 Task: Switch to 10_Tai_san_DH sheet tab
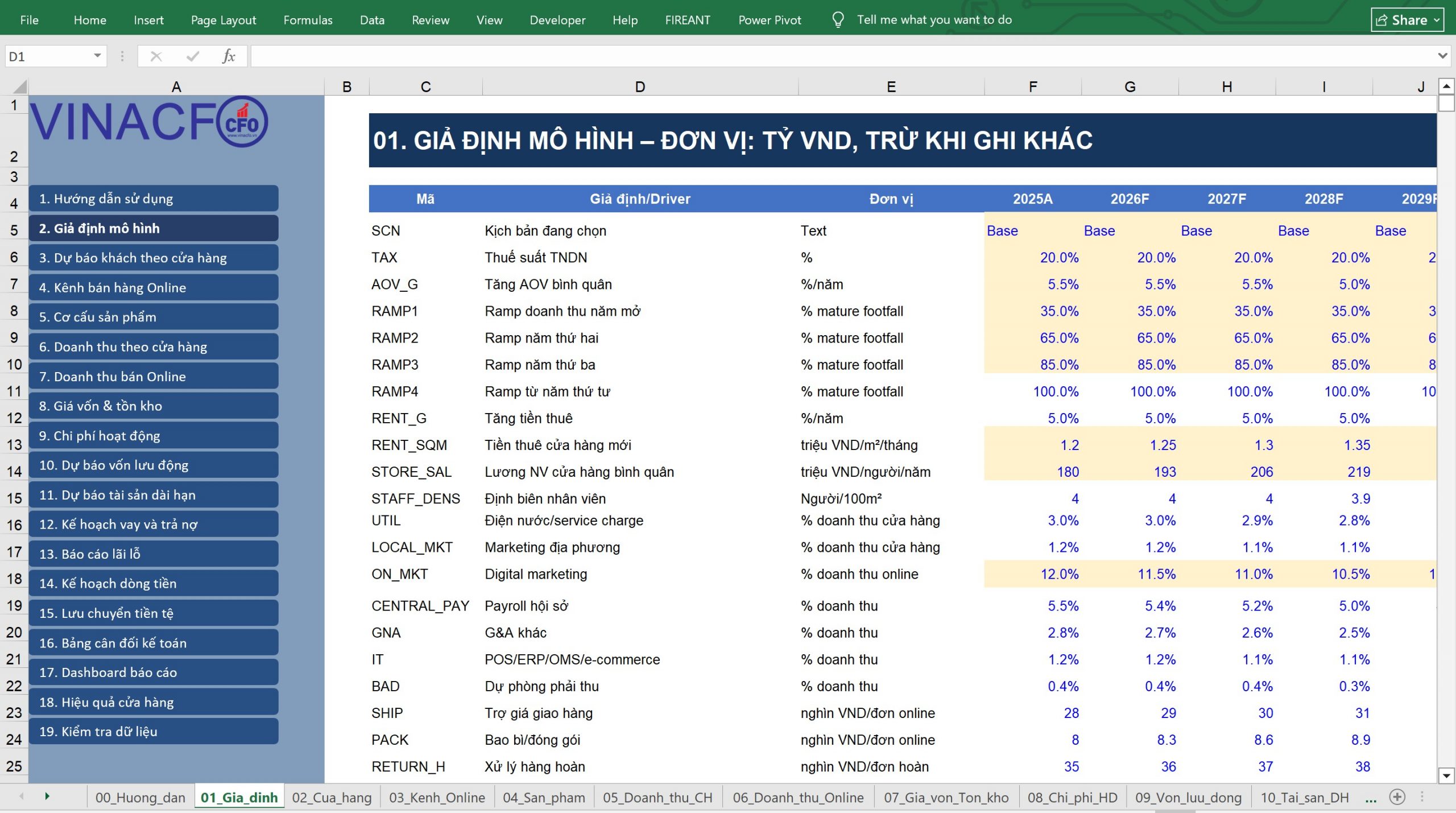point(1305,798)
